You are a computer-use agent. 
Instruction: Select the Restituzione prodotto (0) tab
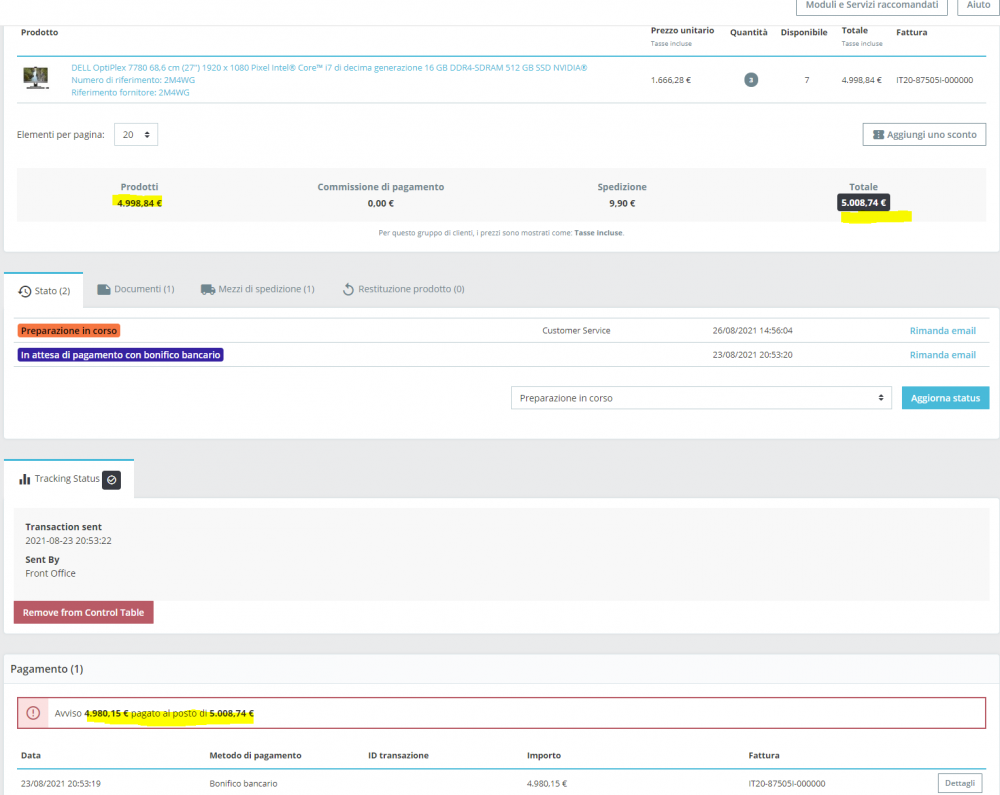(x=404, y=289)
